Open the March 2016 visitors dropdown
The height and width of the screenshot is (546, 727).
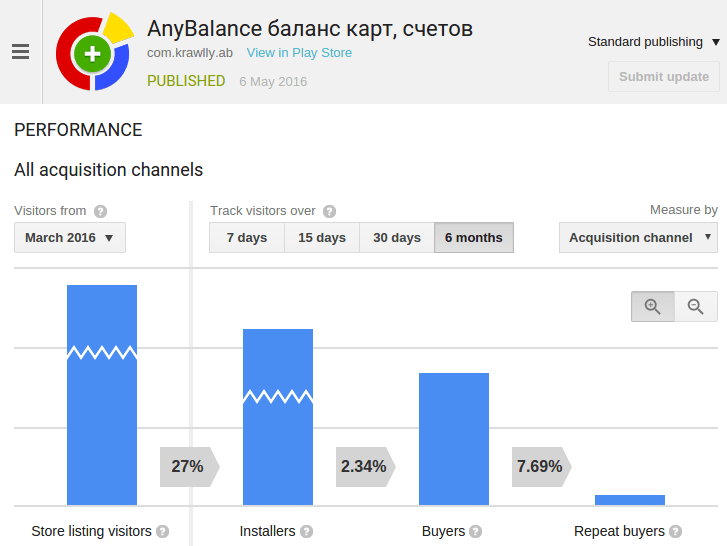pos(69,238)
